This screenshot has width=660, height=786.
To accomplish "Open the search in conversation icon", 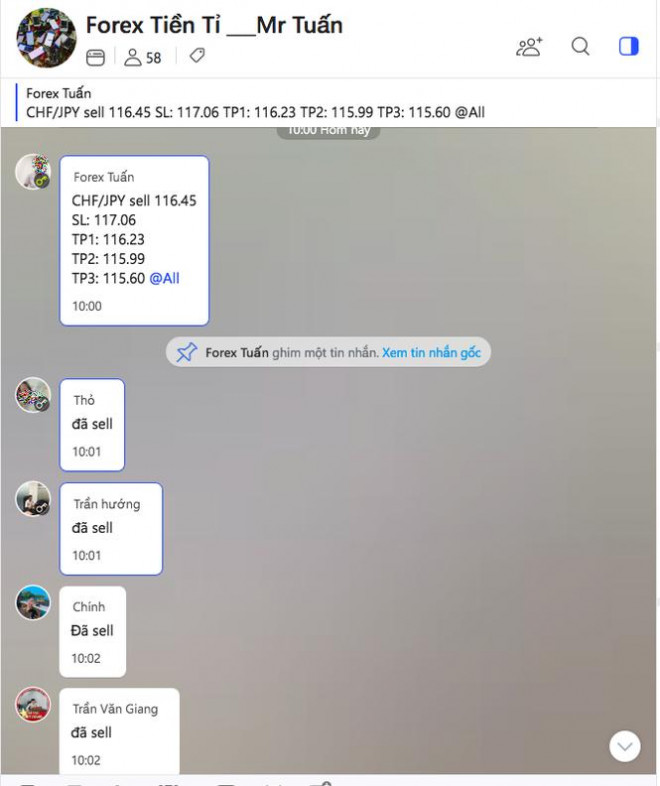I will pos(580,46).
